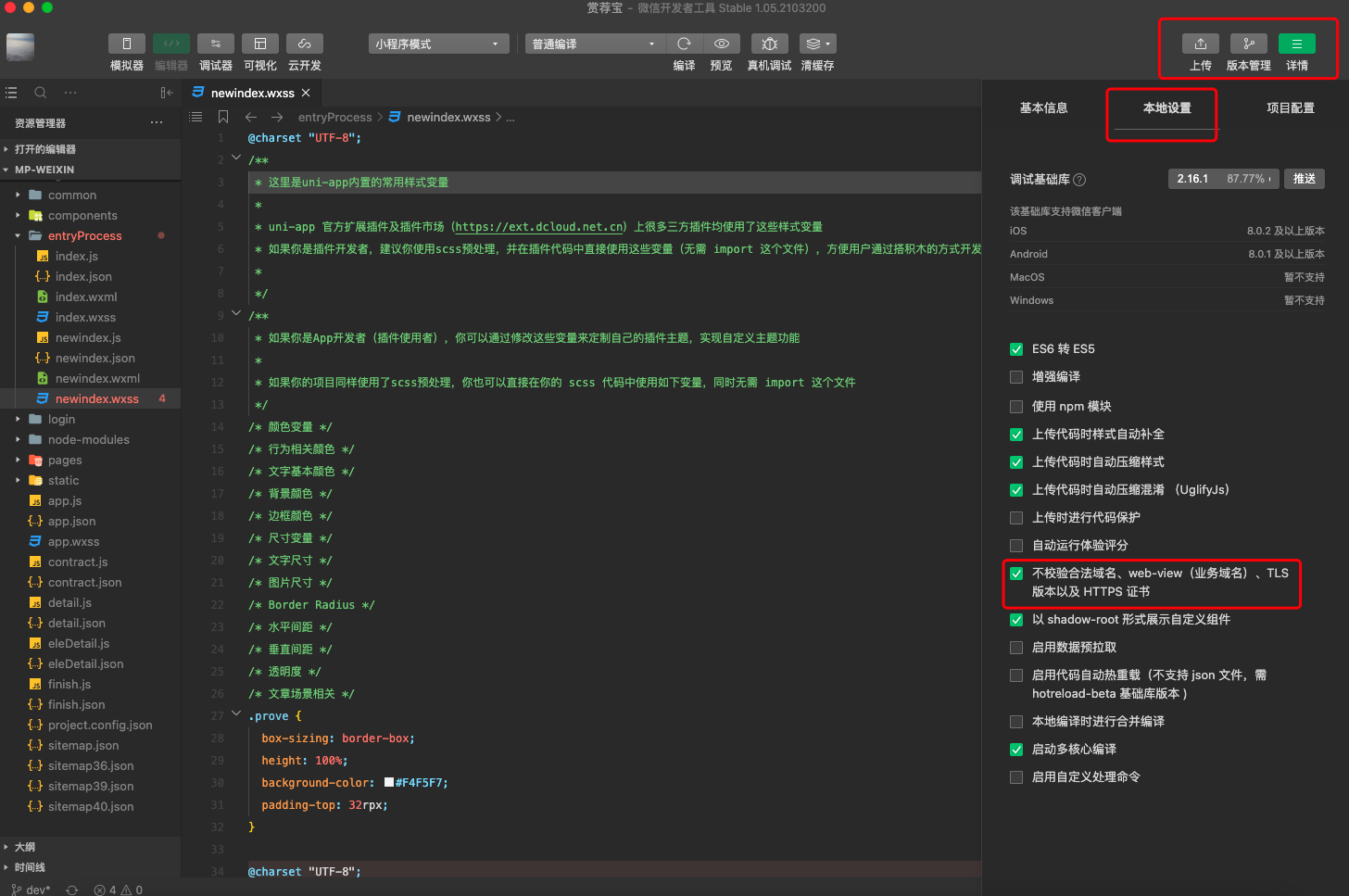Enable 使用 npm 模块 checkbox

point(1016,407)
